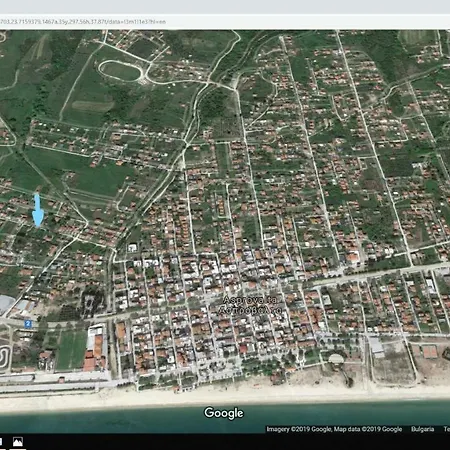Open the Bulgaria link in the footer

pyautogui.click(x=422, y=429)
